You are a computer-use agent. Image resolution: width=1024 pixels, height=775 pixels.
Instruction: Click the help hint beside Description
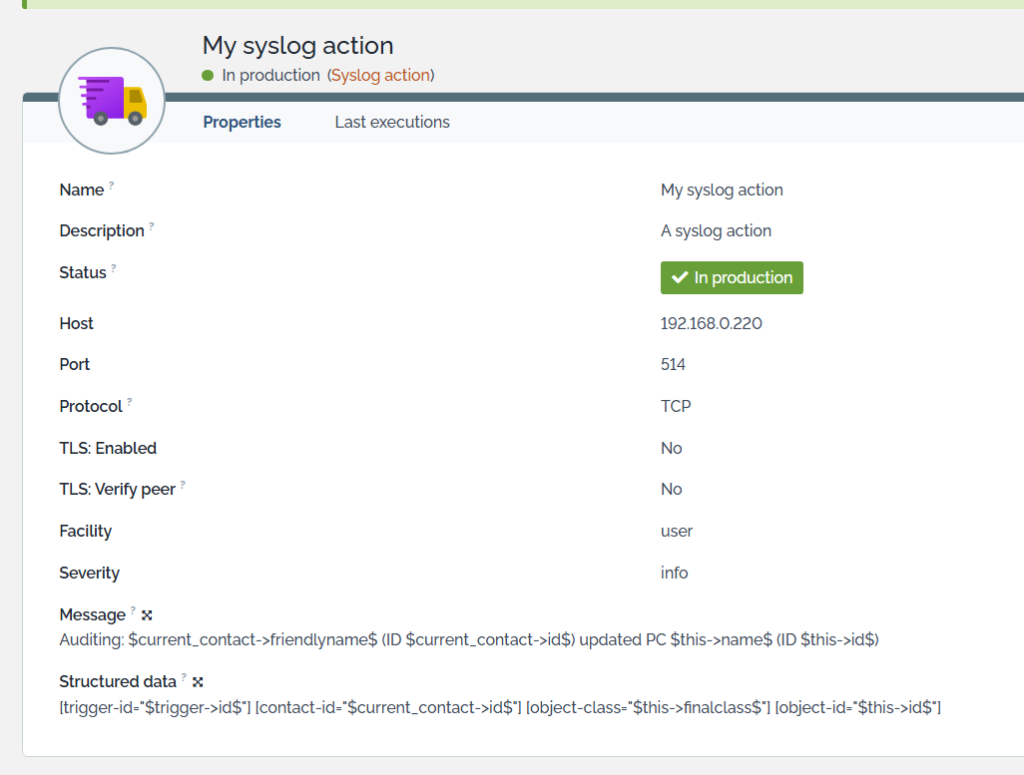152,226
